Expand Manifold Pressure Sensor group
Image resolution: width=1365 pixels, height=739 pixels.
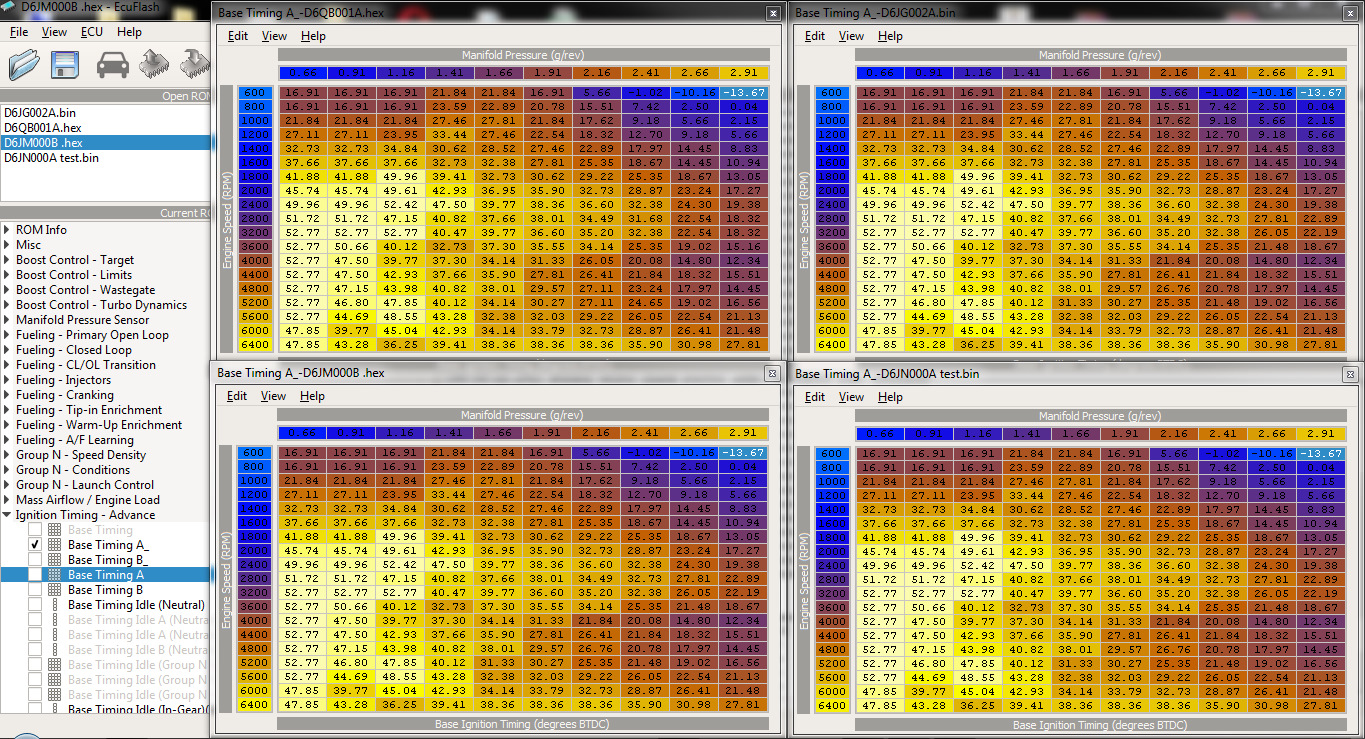[x=8, y=320]
